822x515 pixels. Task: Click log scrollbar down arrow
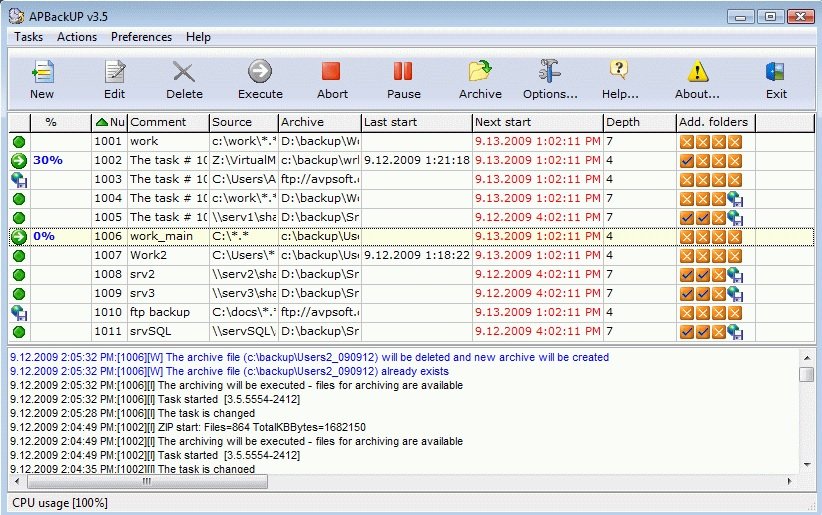[x=807, y=465]
